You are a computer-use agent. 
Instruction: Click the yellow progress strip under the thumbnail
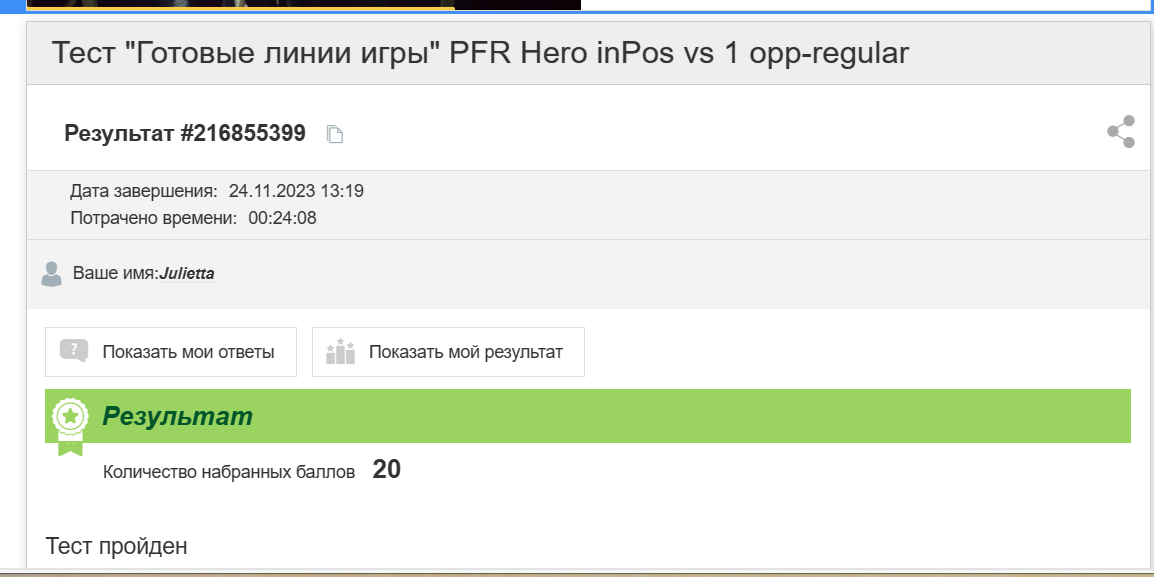coord(241,8)
